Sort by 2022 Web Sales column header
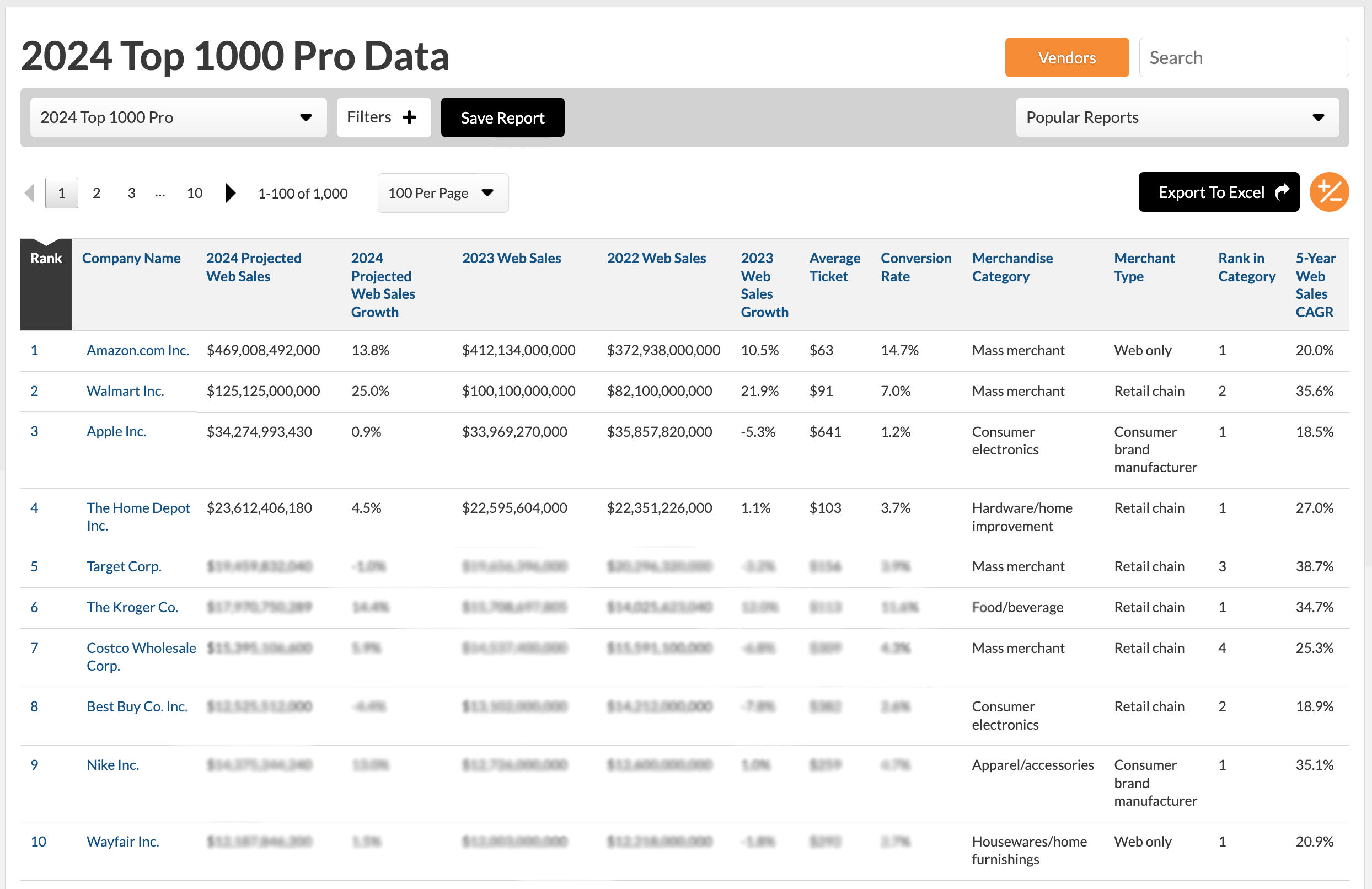Image resolution: width=1372 pixels, height=889 pixels. (656, 258)
